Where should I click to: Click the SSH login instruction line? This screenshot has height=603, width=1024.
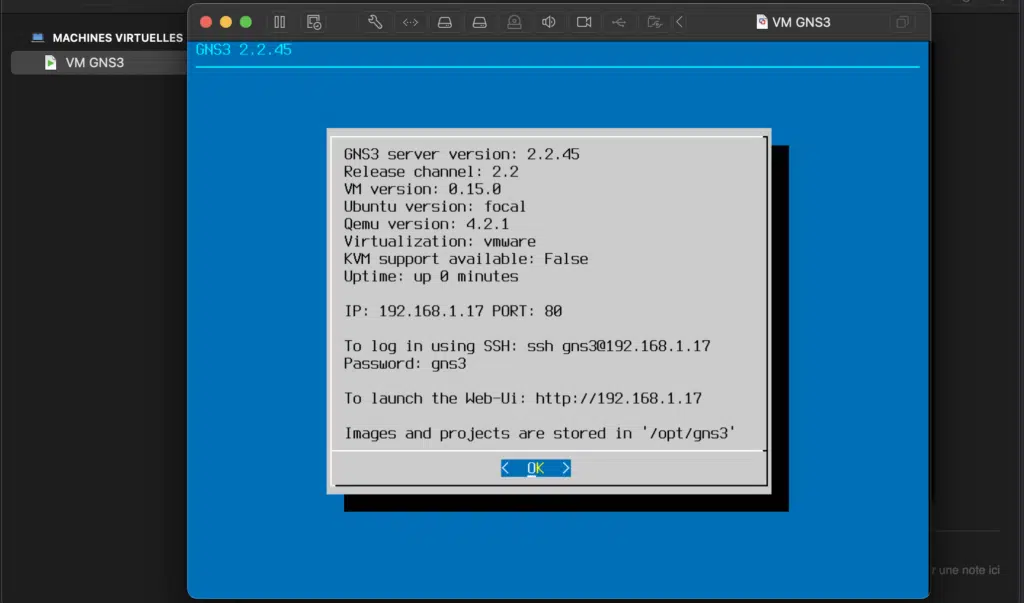coord(527,346)
